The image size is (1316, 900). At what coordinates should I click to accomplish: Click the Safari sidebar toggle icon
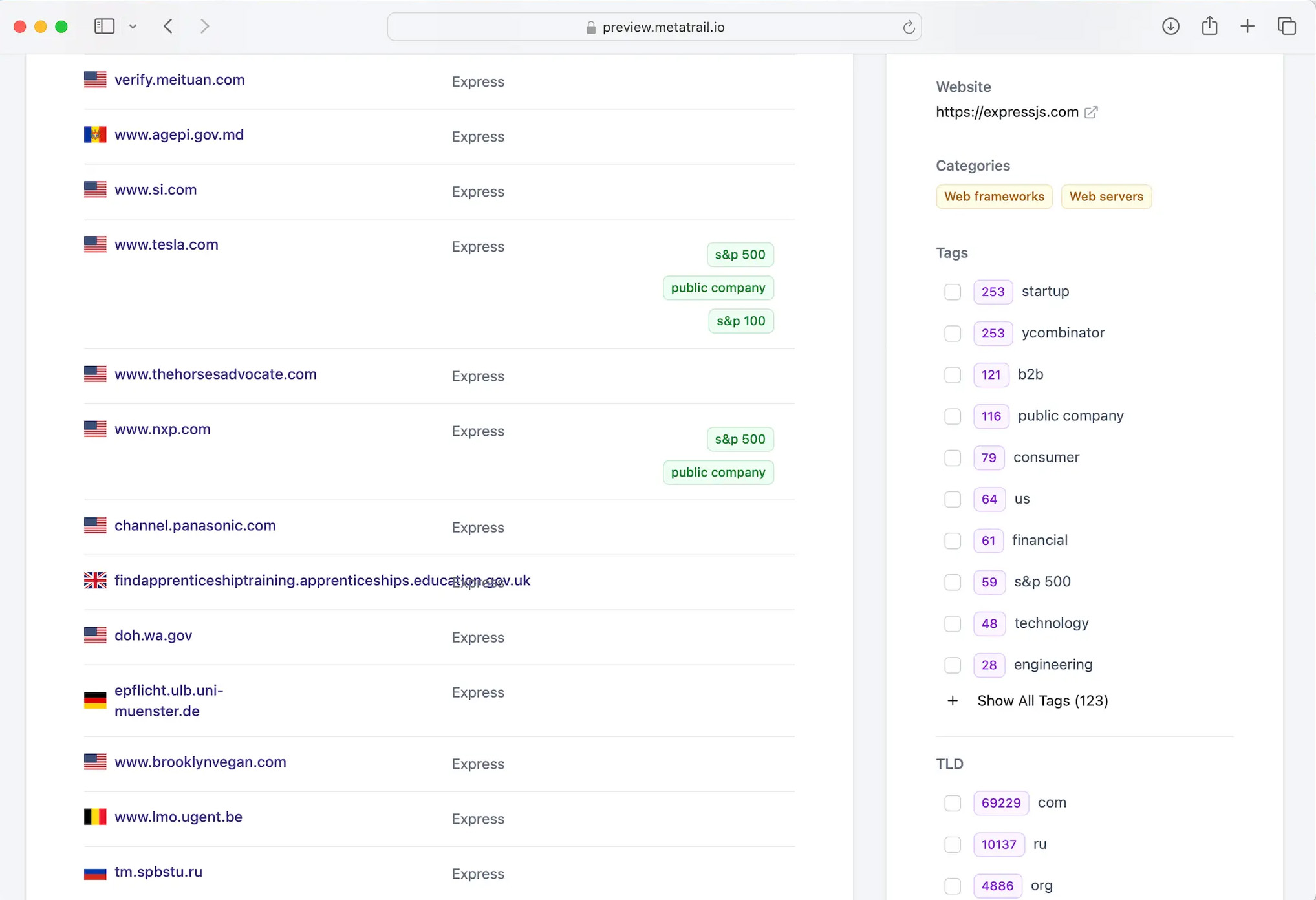104,27
